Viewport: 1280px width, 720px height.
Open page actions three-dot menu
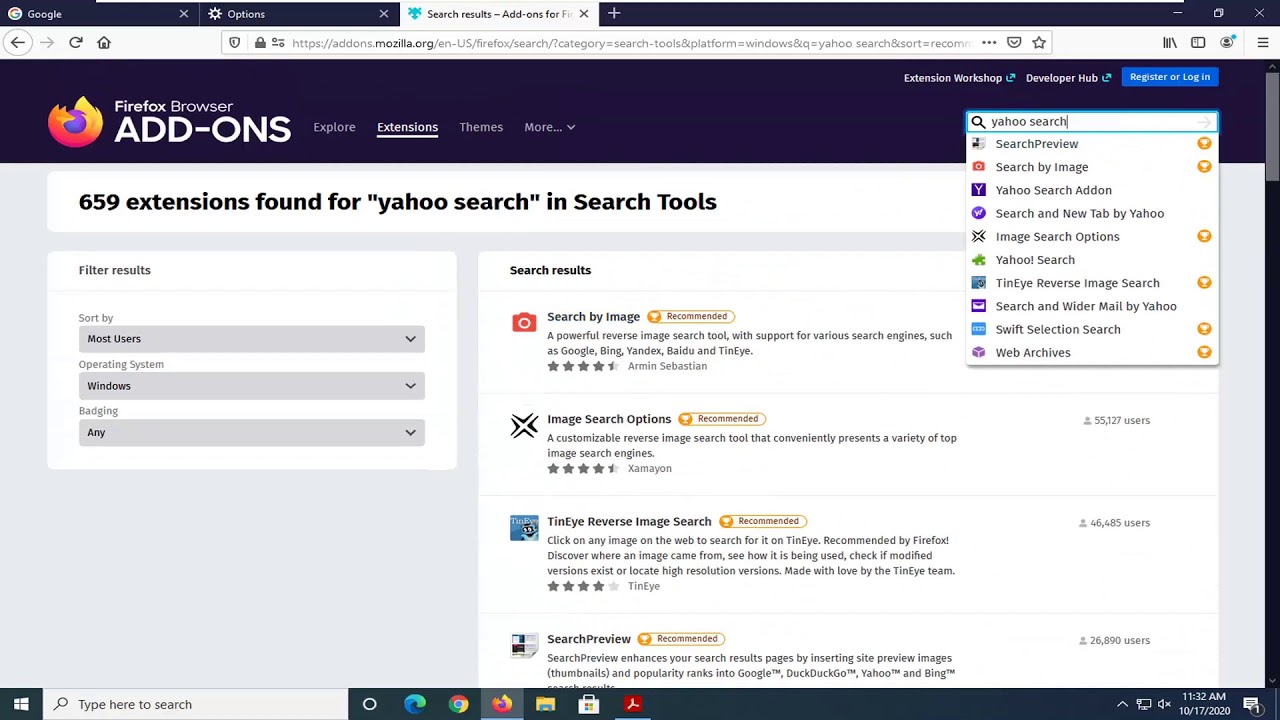(989, 43)
